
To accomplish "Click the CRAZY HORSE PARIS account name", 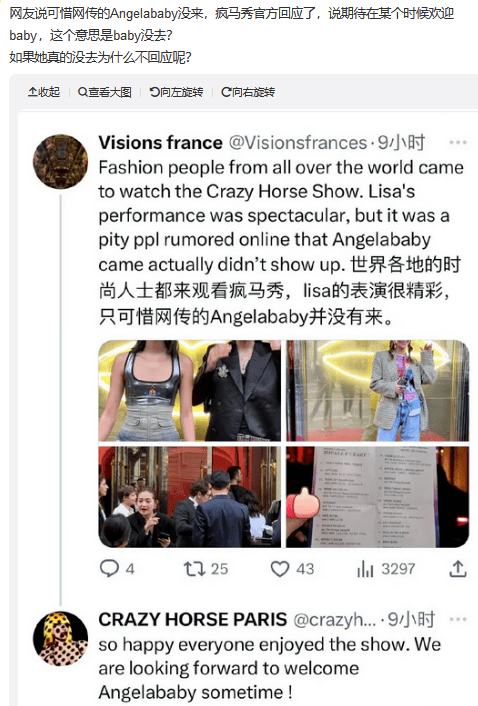I will [193, 620].
